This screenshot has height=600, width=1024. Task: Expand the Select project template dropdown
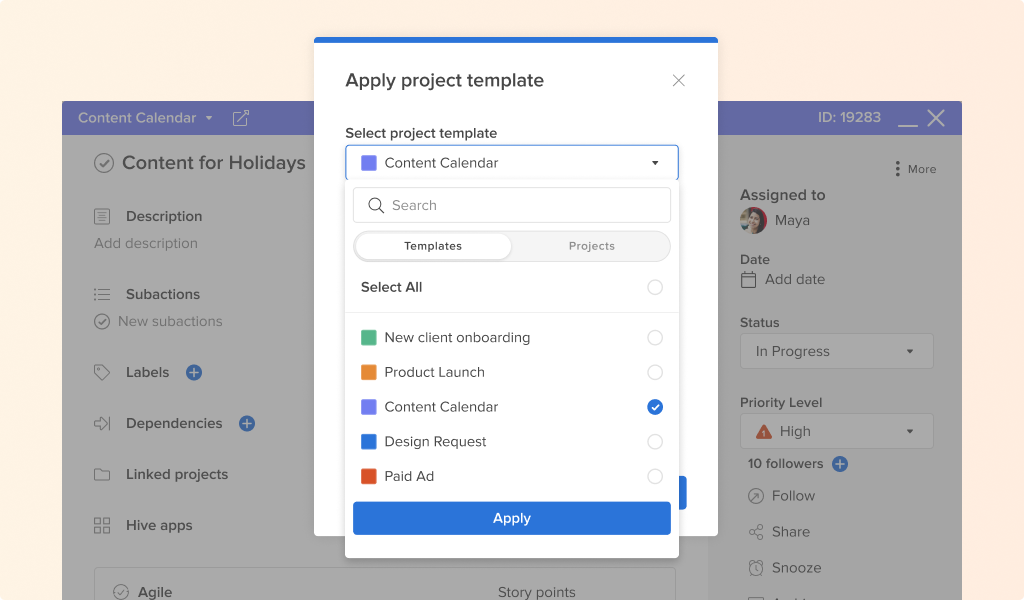tap(512, 163)
